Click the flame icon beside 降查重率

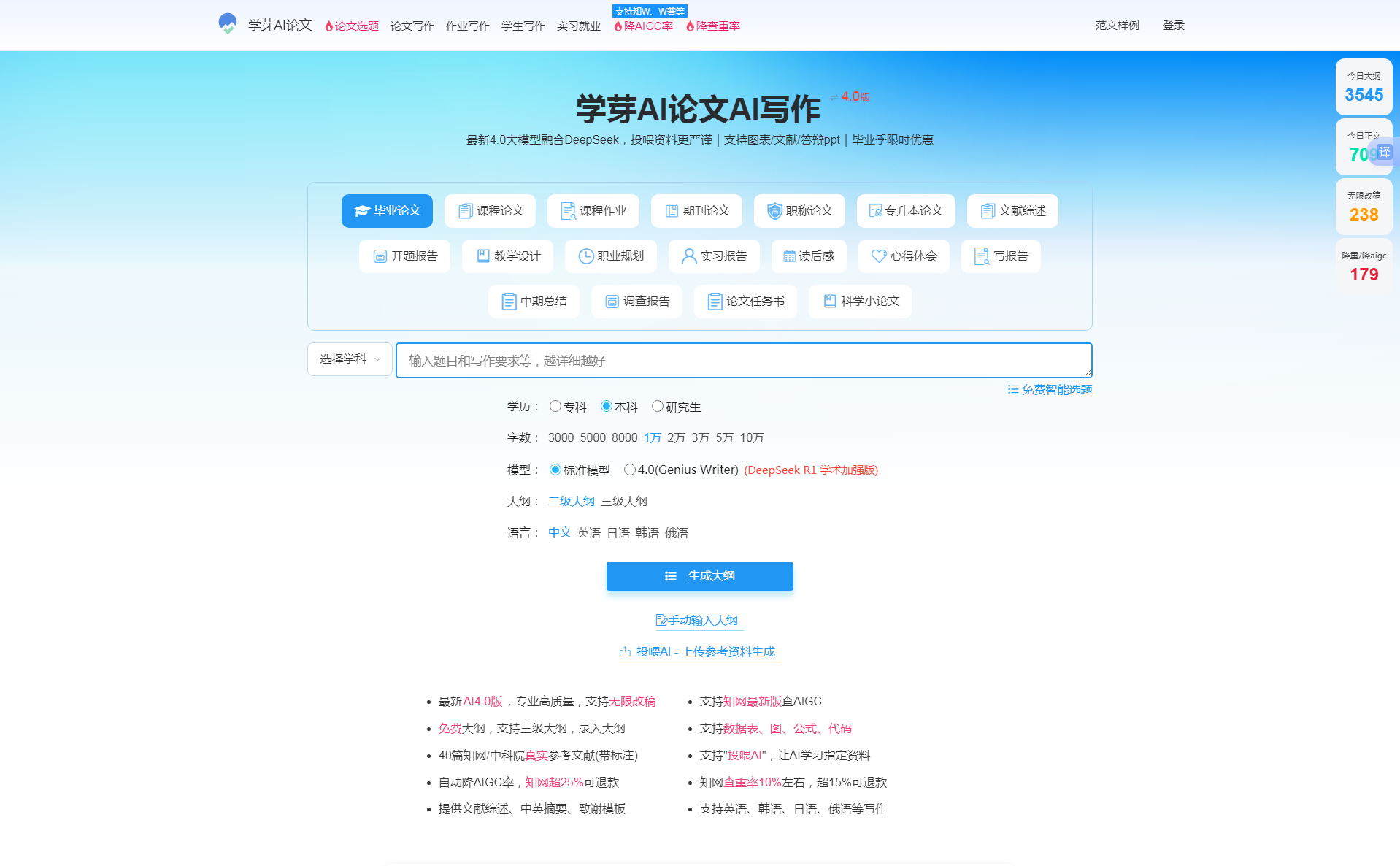click(x=689, y=25)
